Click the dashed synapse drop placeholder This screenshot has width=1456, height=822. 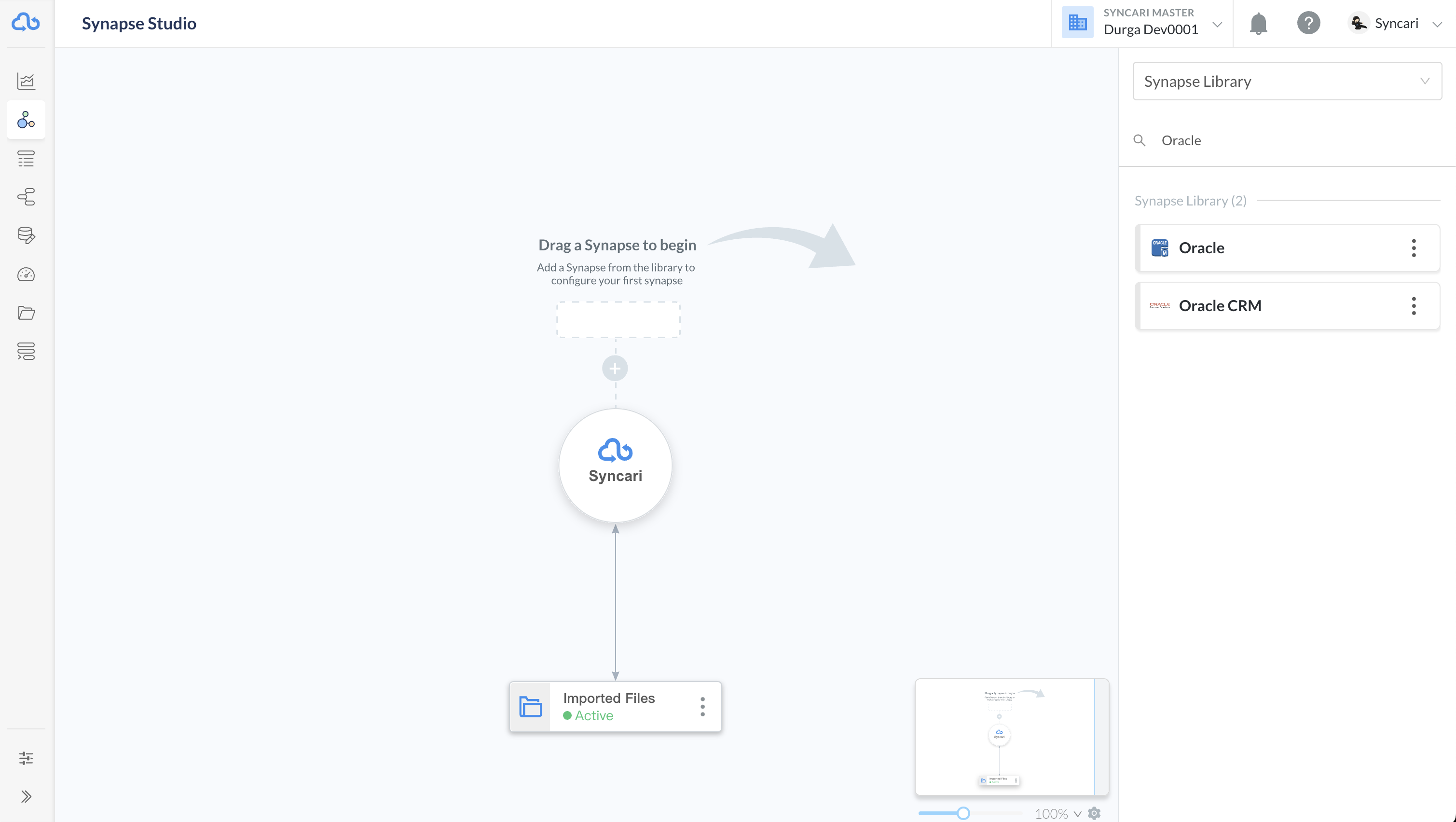pyautogui.click(x=618, y=319)
